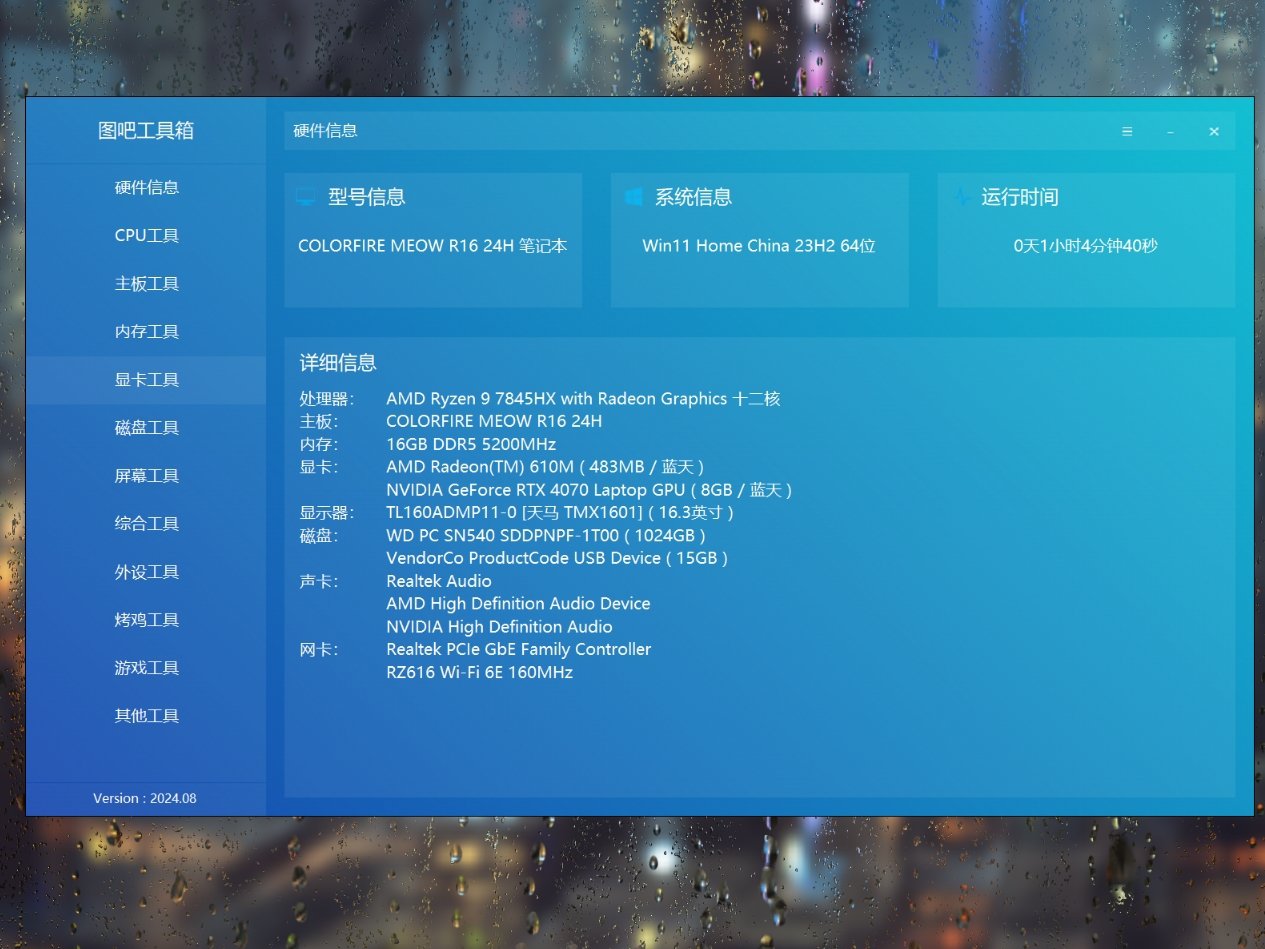1265x949 pixels.
Task: Click VendorCo ProductCode USB Device line
Action: [557, 558]
